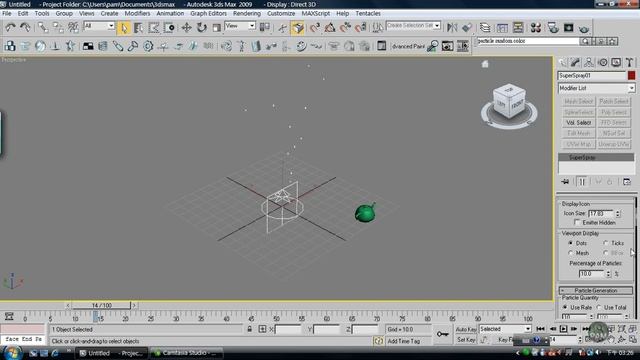Viewport: 640px width, 360px height.
Task: Toggle Window/Crossing selection icon
Action: [x=169, y=28]
